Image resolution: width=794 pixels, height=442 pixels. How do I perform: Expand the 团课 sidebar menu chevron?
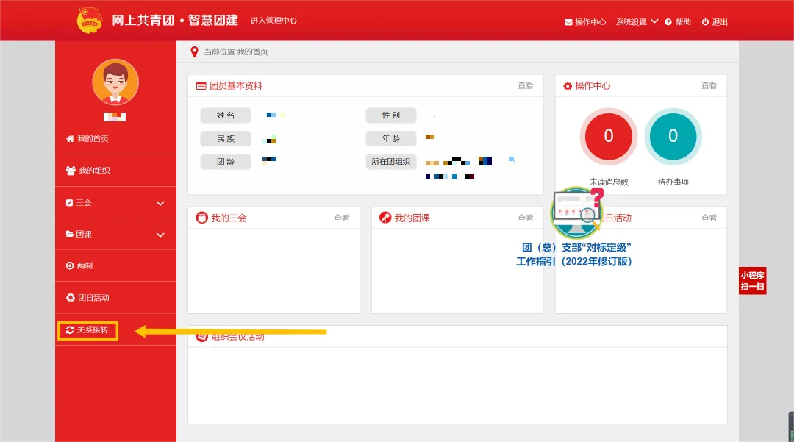pyautogui.click(x=160, y=234)
